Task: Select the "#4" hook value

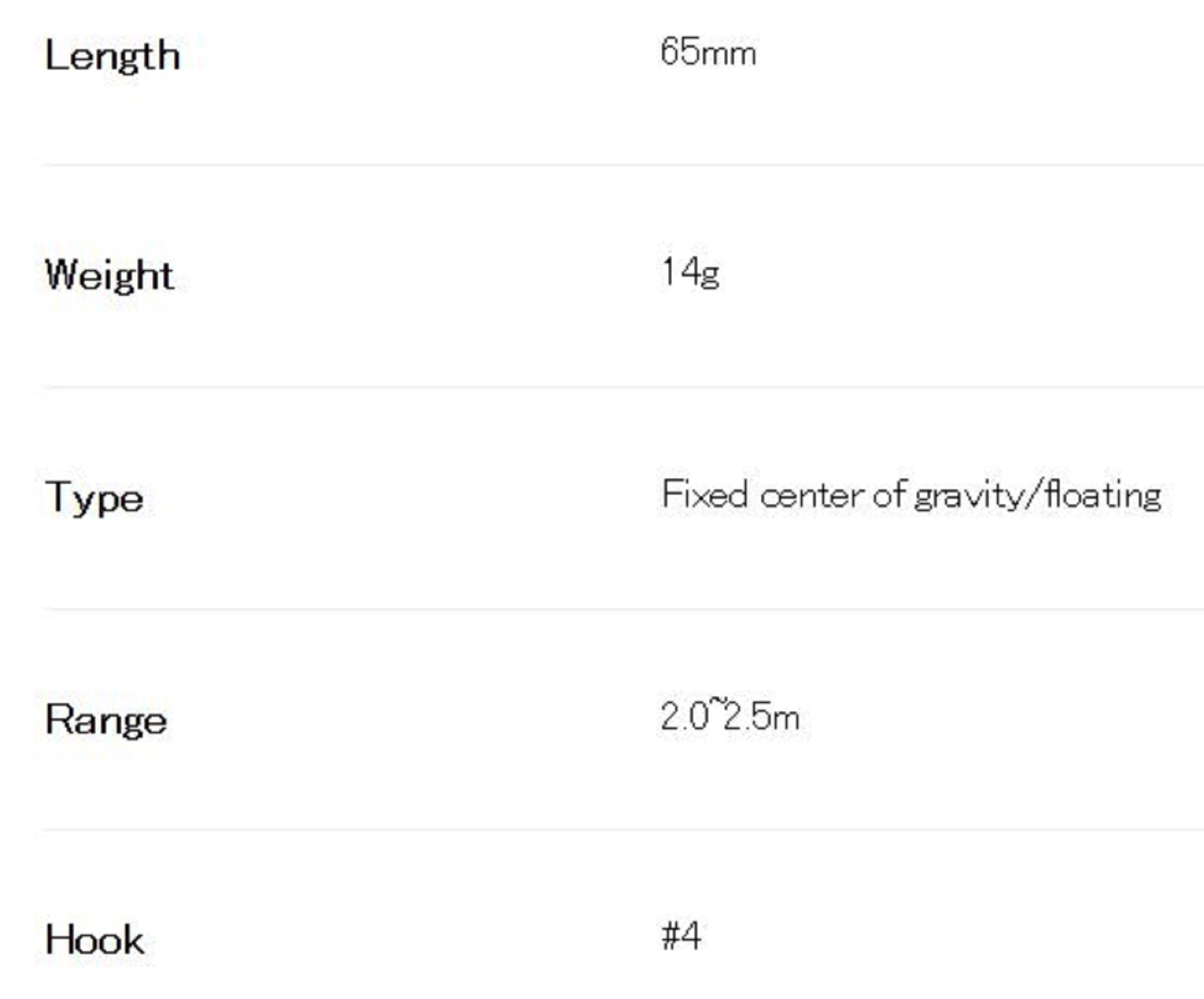Action: pyautogui.click(x=681, y=936)
